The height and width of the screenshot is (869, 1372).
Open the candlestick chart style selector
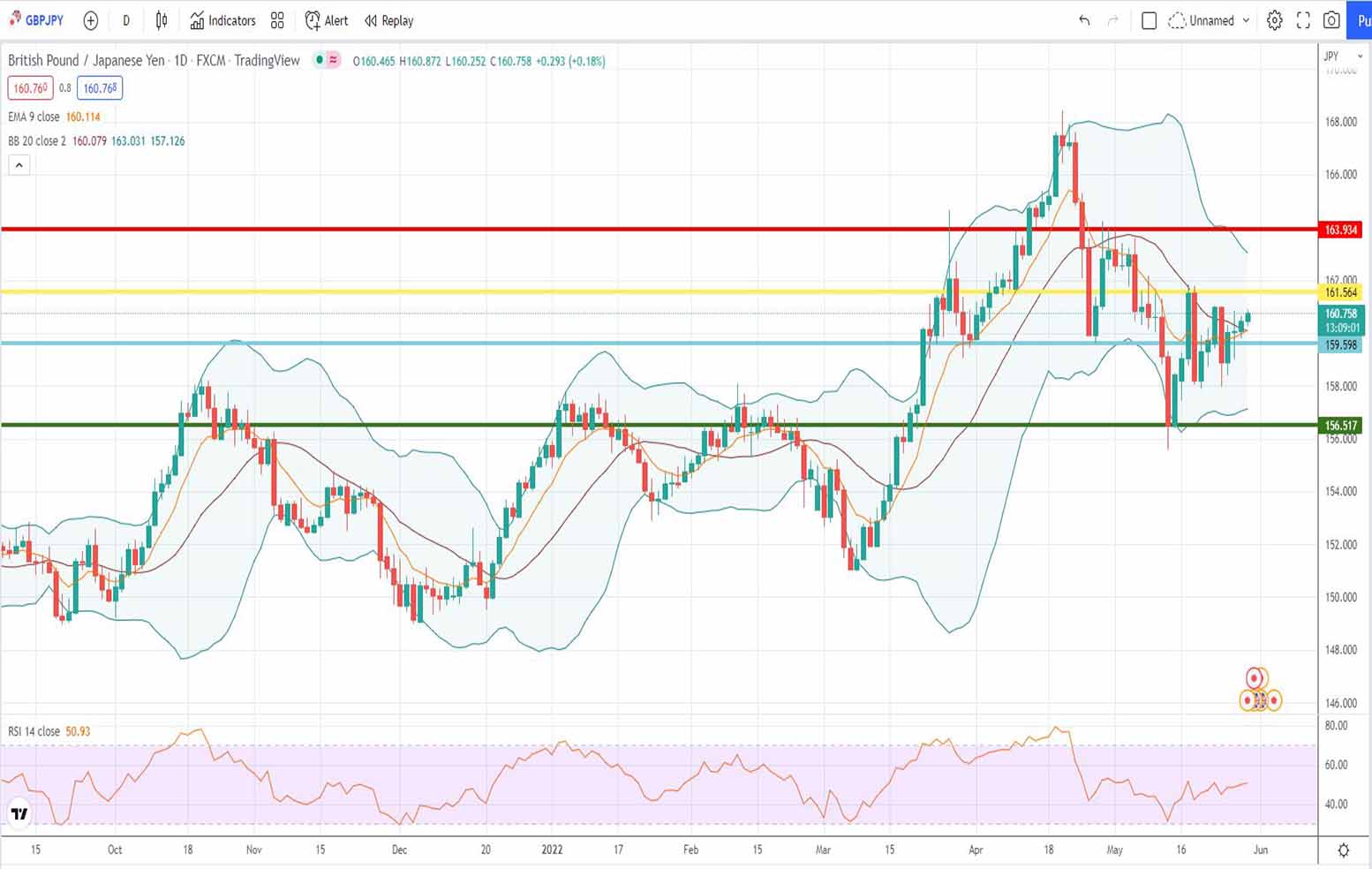[162, 20]
